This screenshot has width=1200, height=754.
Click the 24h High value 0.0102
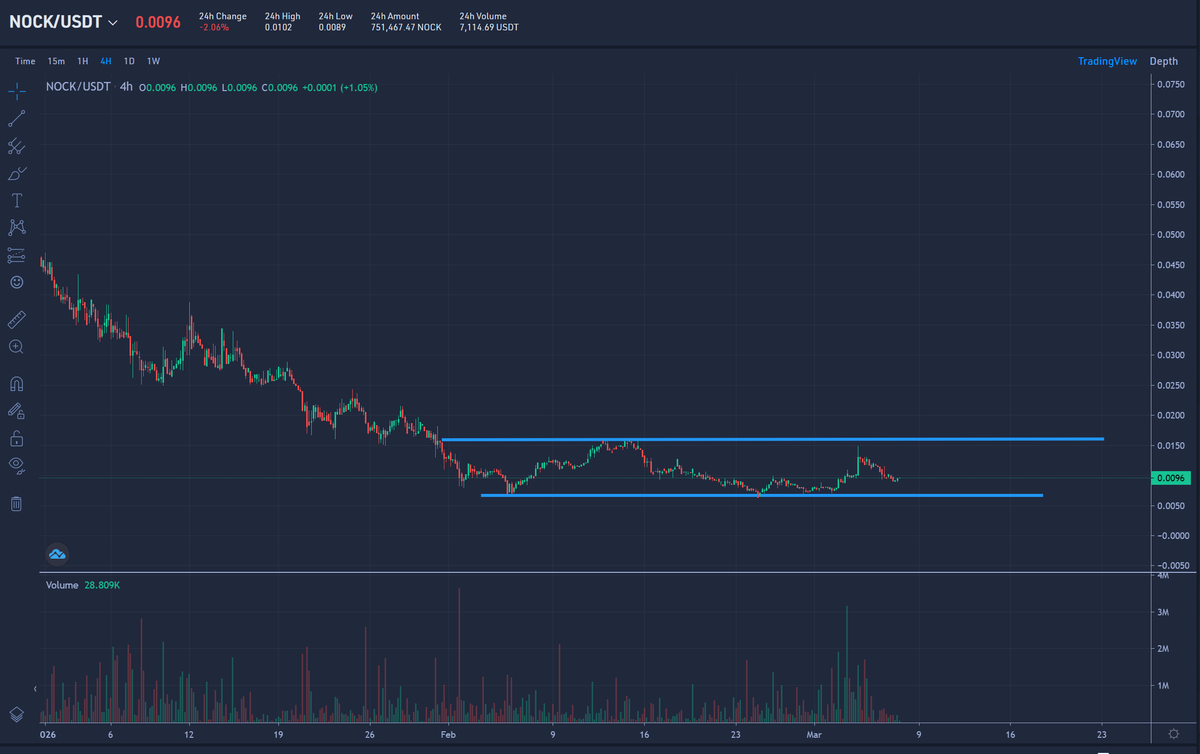point(279,27)
